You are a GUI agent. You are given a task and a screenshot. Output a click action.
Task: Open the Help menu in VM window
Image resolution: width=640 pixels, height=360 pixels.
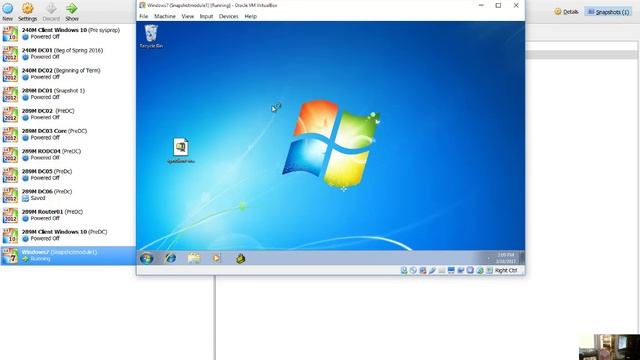(251, 16)
